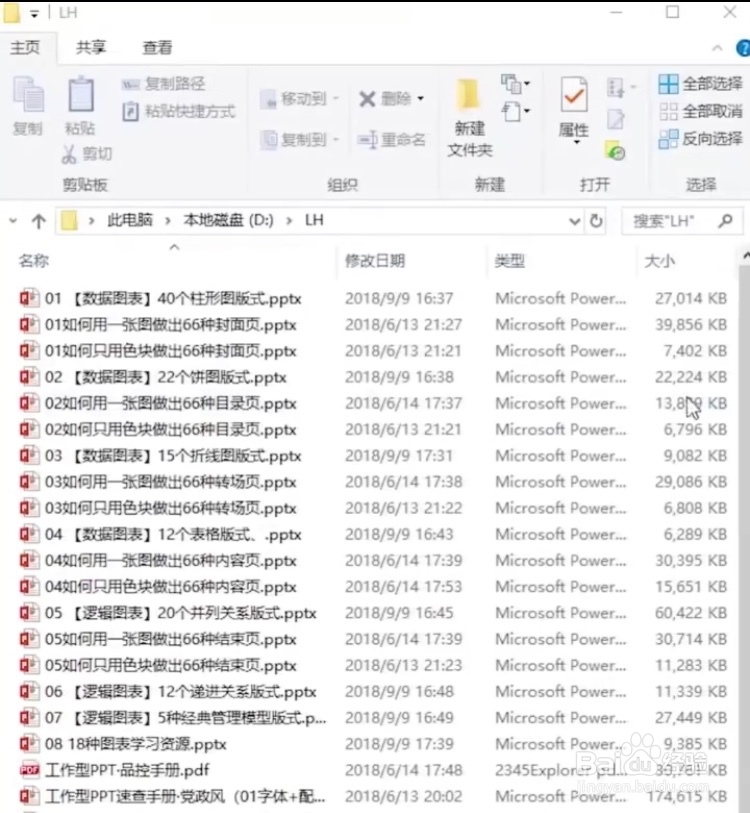
Task: Open recent locations dropdown chevron
Action: point(13,221)
